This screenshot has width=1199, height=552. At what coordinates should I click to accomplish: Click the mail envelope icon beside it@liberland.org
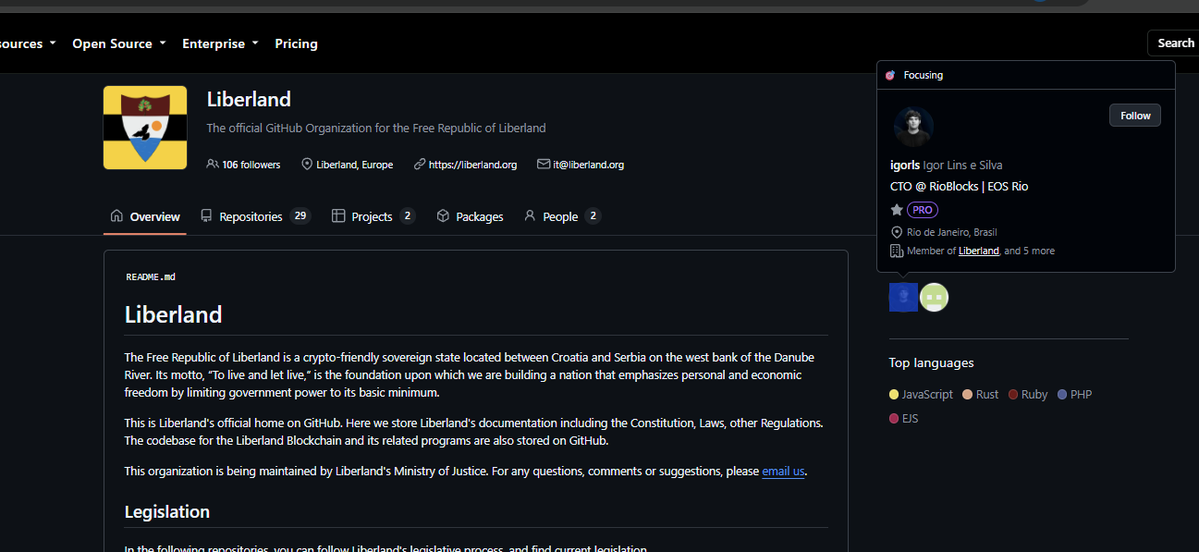point(544,164)
